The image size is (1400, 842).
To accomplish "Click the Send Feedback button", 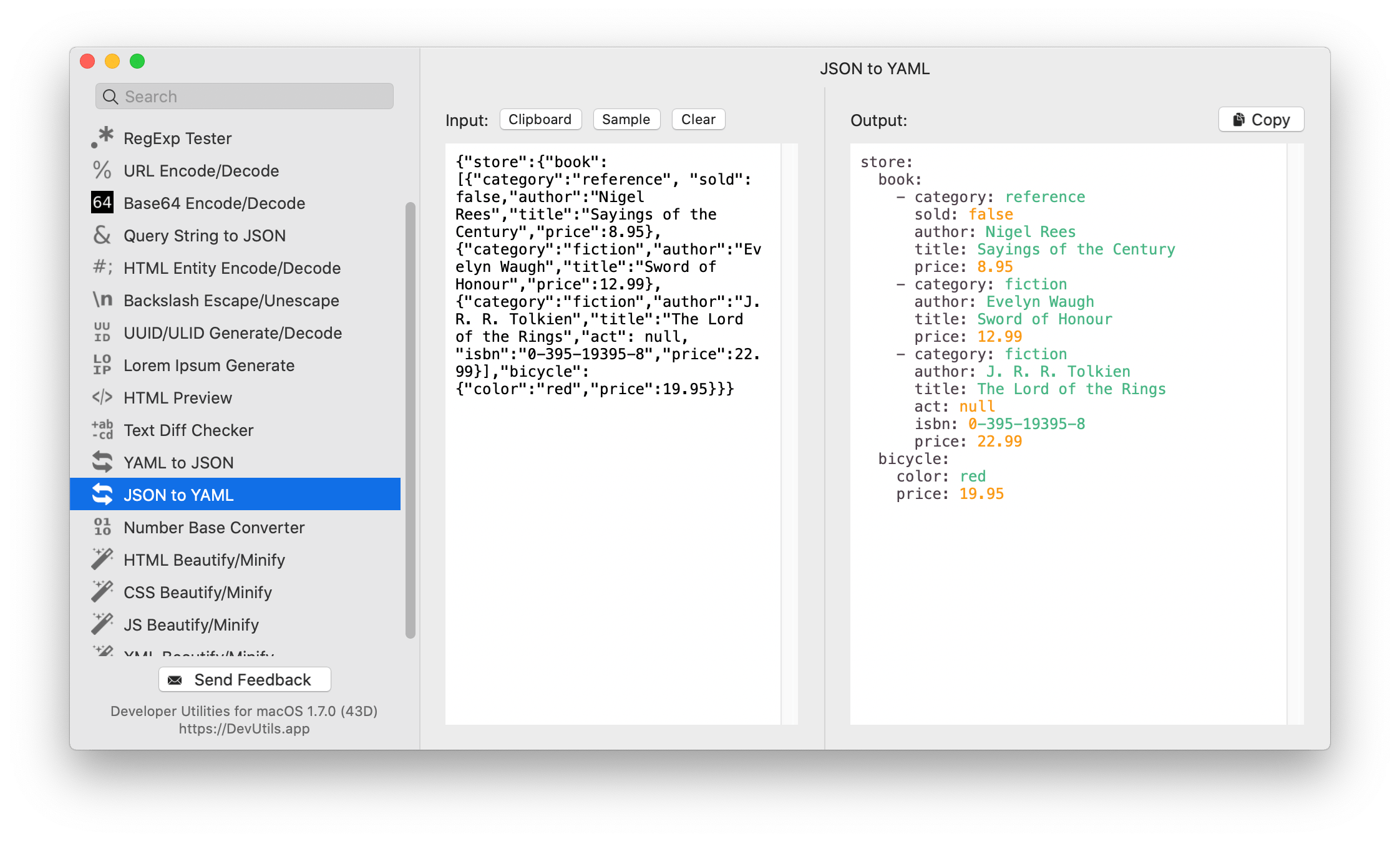I will click(x=244, y=679).
